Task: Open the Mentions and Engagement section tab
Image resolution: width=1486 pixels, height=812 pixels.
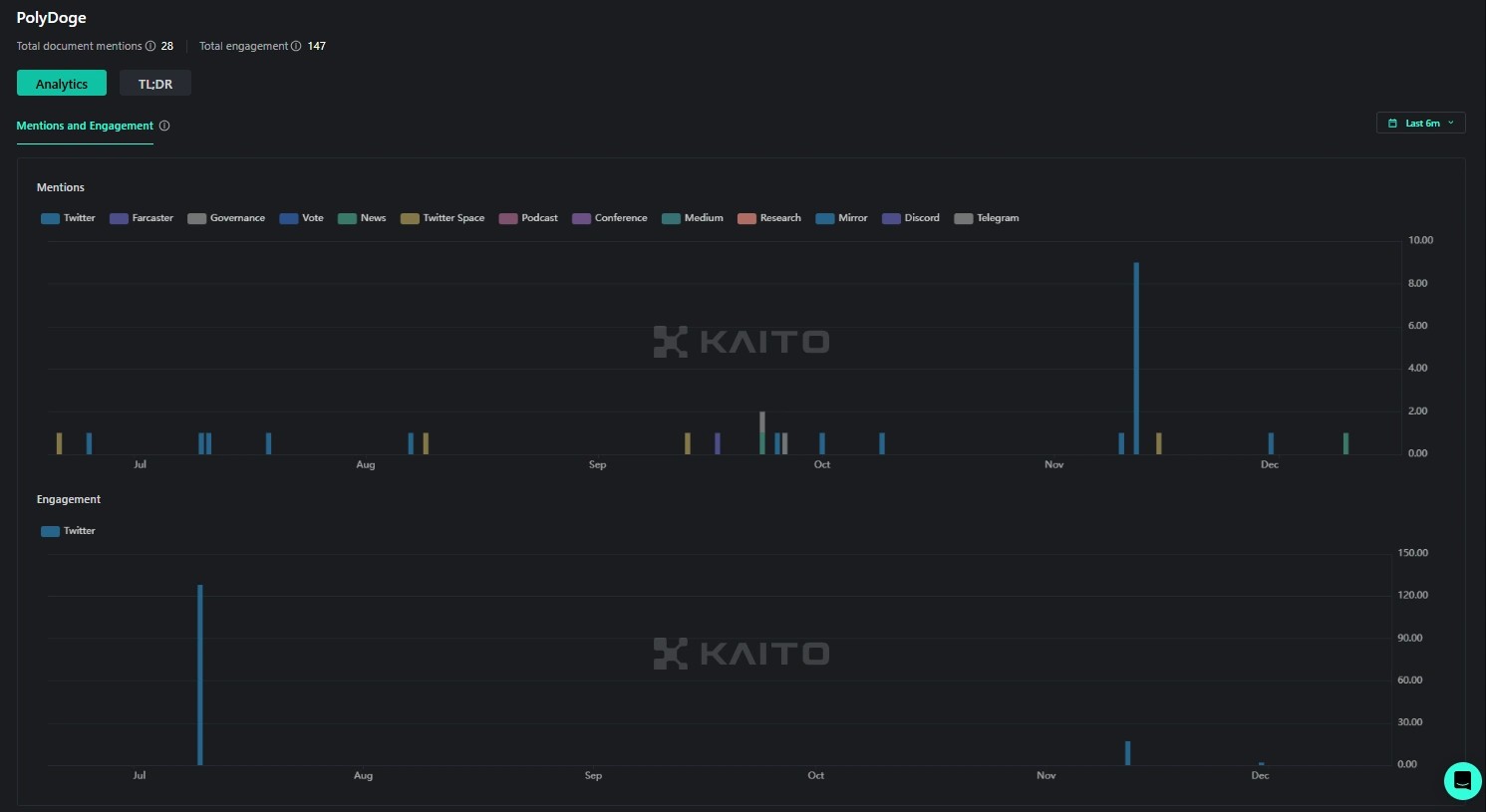Action: (x=85, y=126)
